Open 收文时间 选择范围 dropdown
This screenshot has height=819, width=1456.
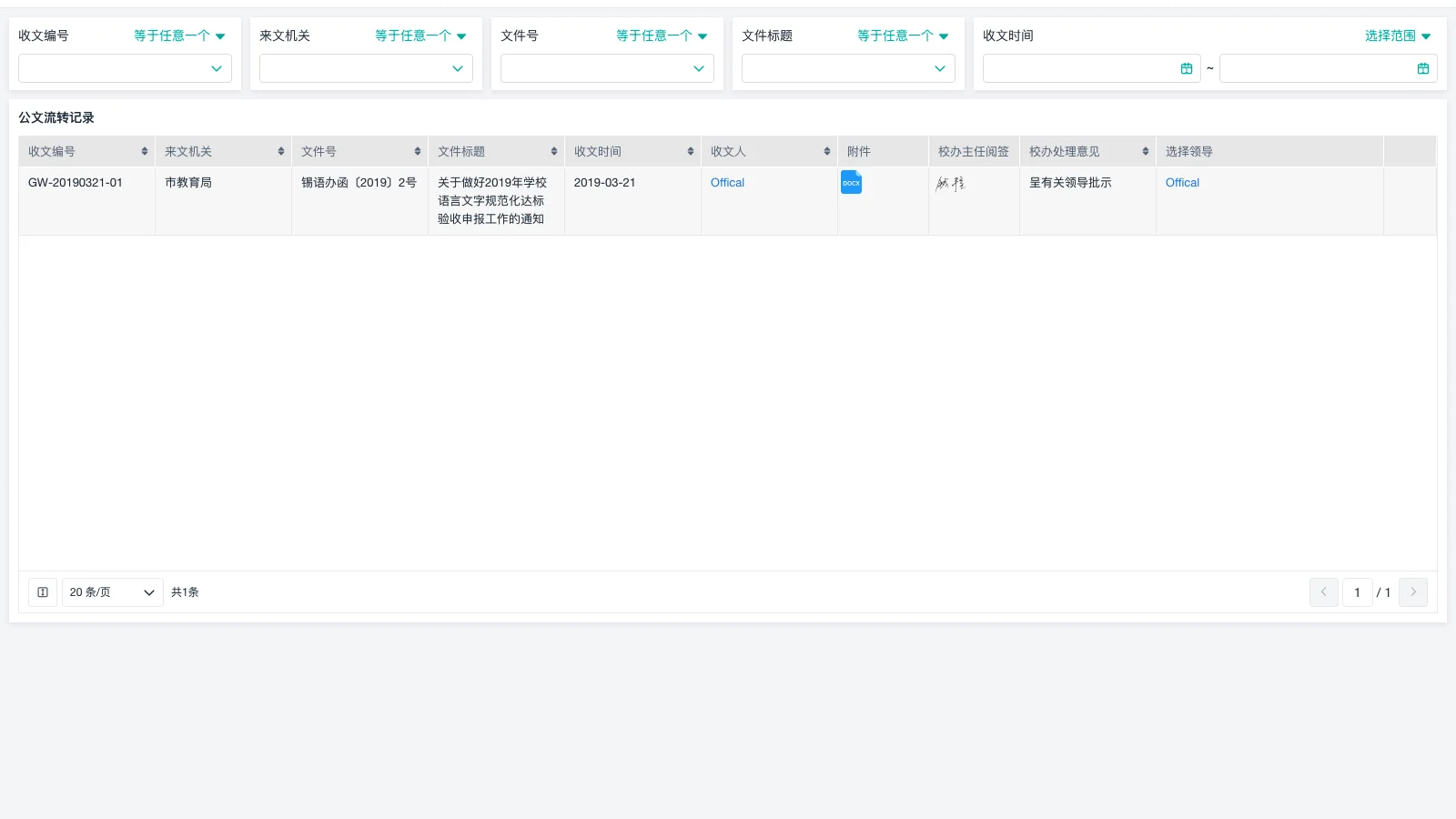pyautogui.click(x=1398, y=35)
